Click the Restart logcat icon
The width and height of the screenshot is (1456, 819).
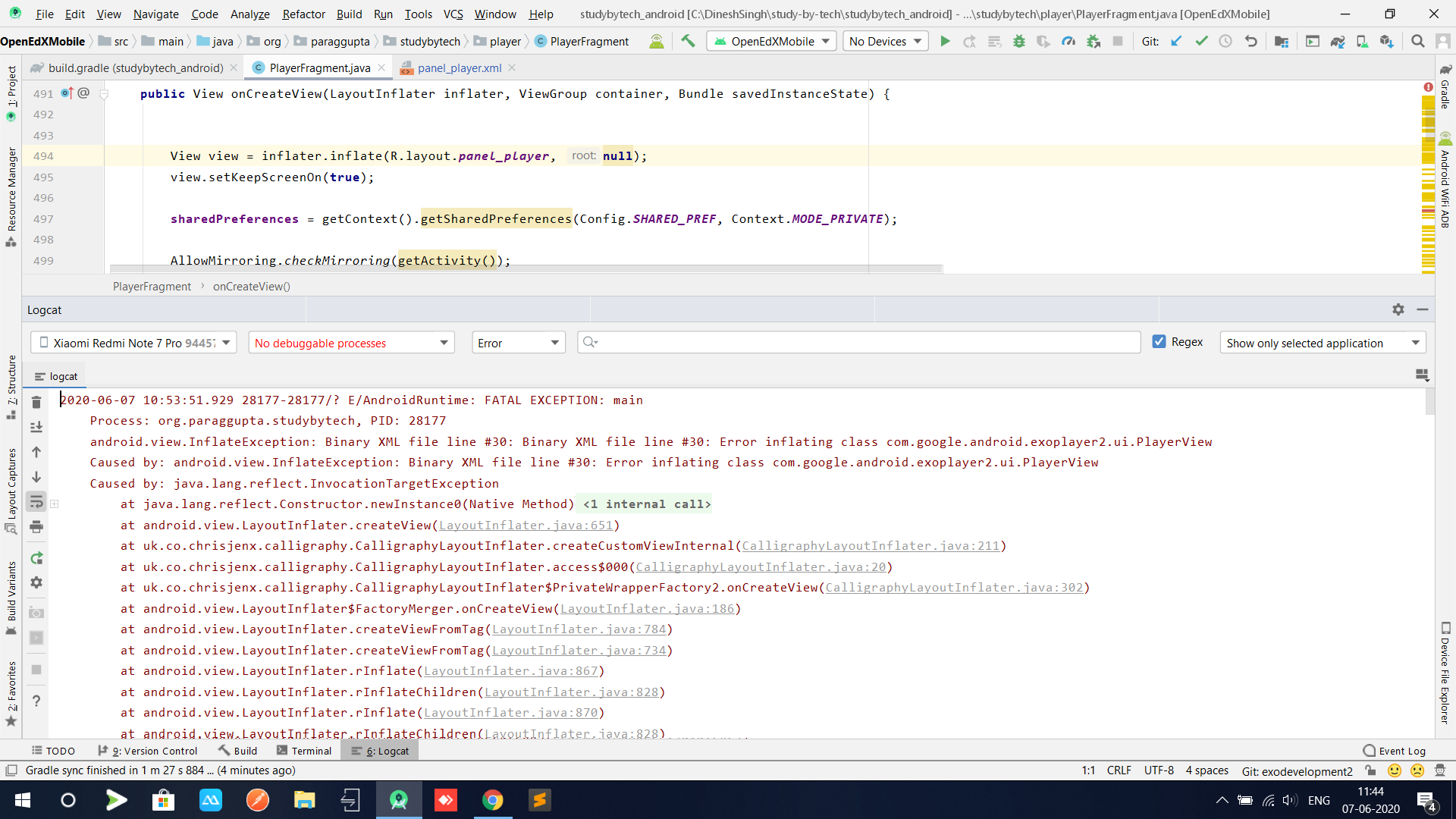coord(36,559)
